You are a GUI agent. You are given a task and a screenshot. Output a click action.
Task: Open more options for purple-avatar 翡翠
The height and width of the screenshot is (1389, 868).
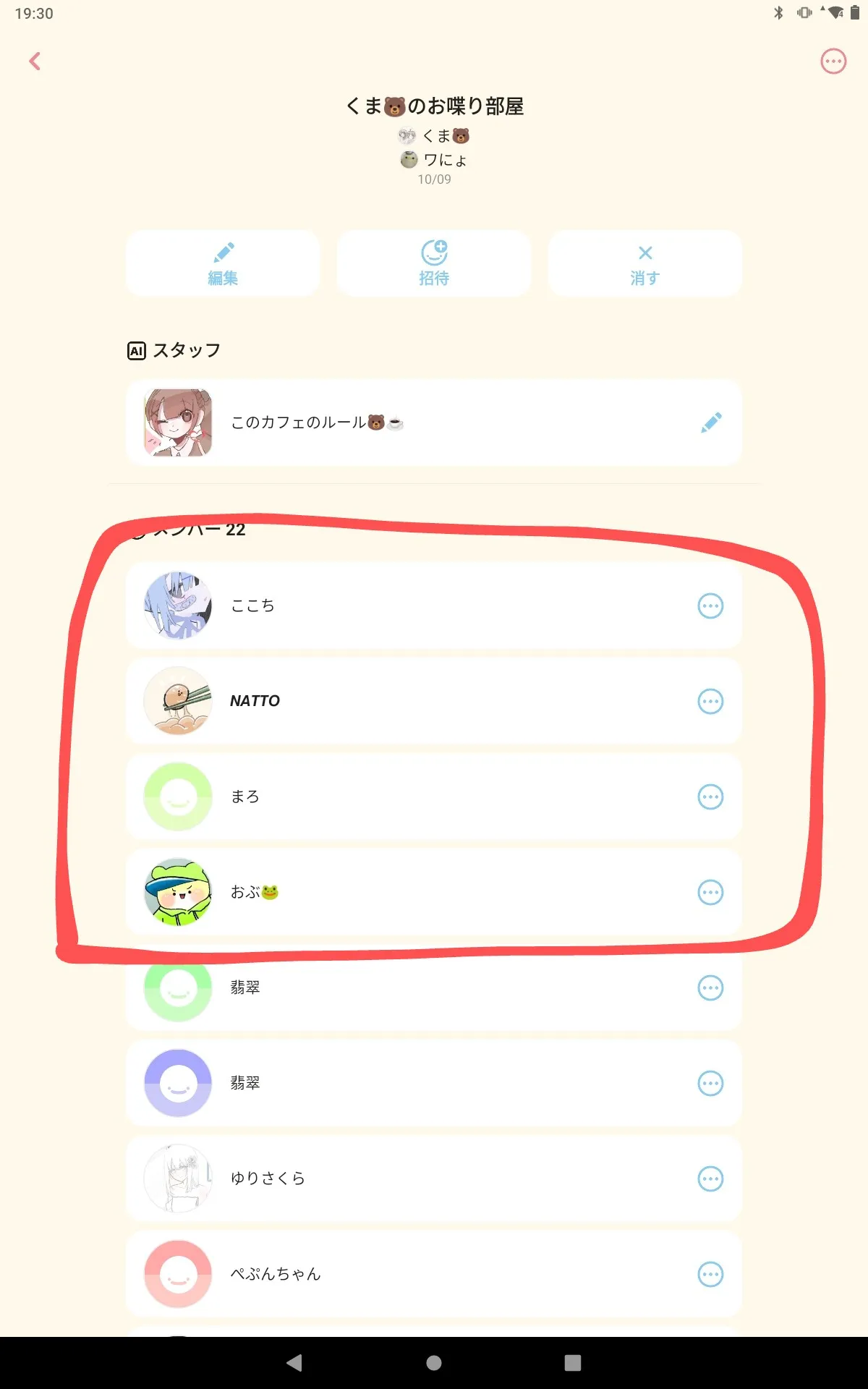coord(710,1083)
